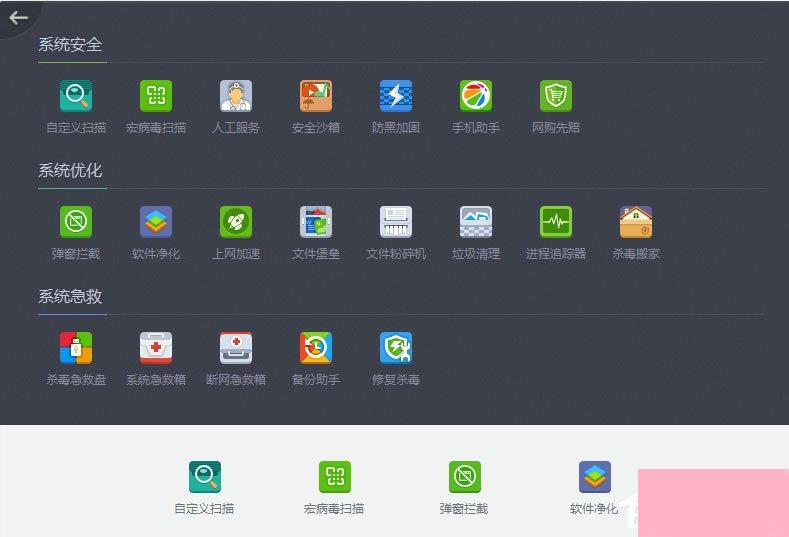
Task: Launch the 文件粉碎机 shredder
Action: (x=396, y=221)
